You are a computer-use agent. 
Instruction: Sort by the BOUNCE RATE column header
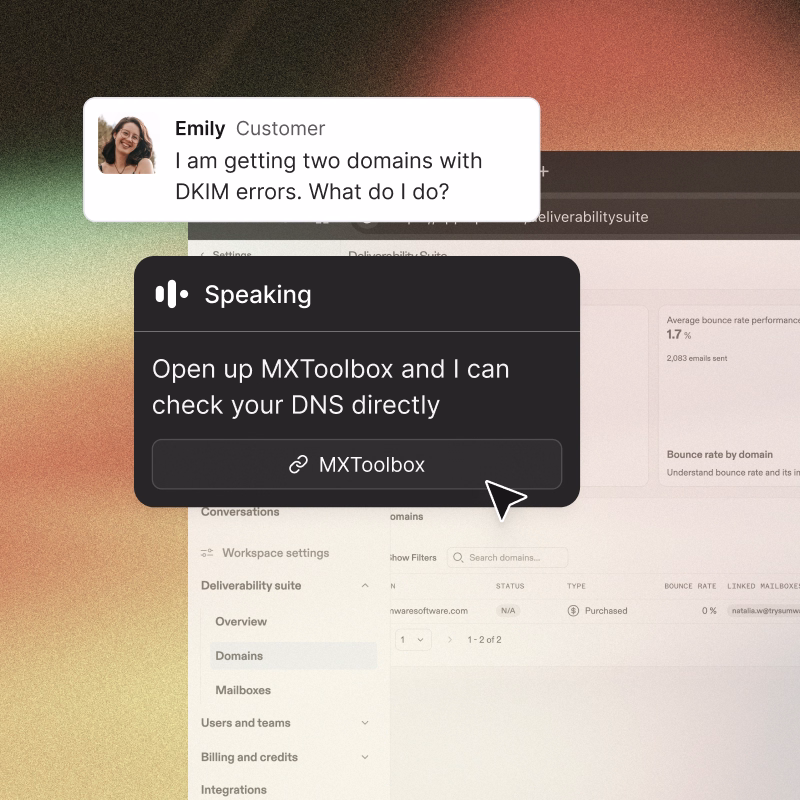coord(690,586)
